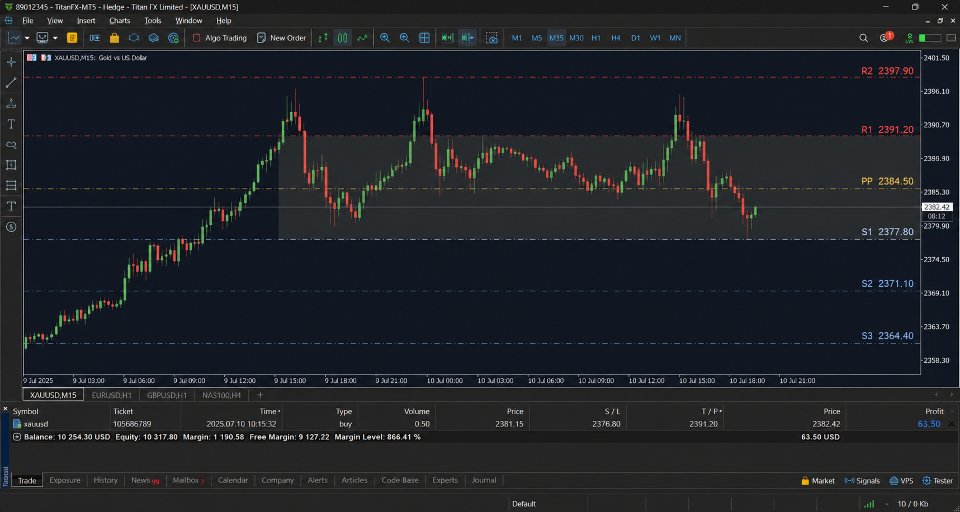Open VPS link in Toolbox footer
Screen dimensions: 960x512
click(901, 481)
